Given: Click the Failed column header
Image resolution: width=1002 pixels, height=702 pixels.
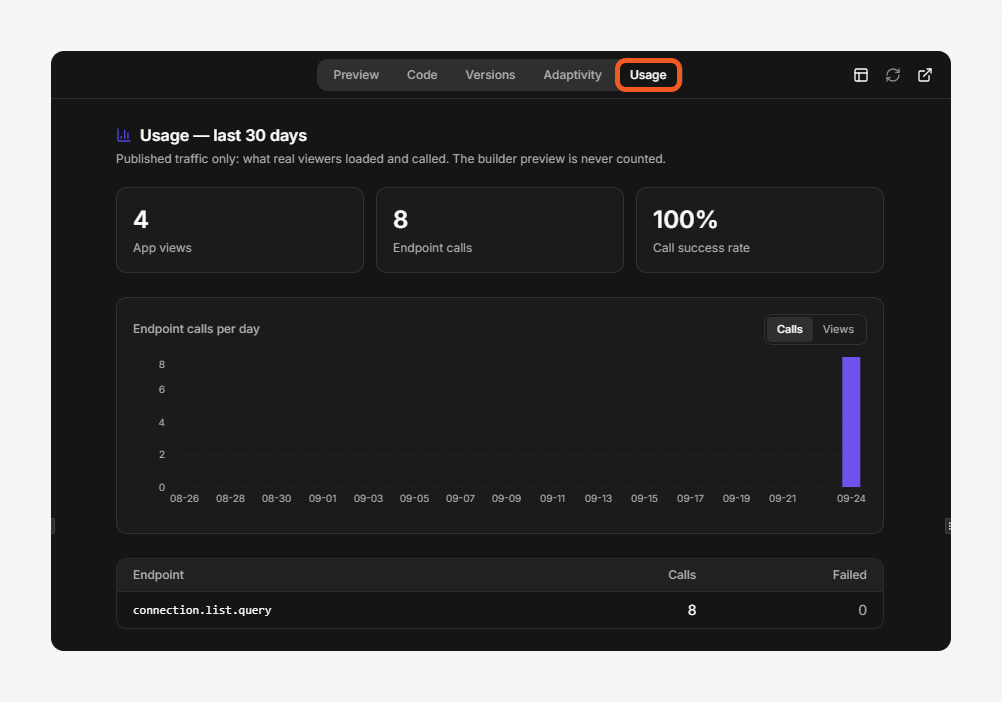Looking at the screenshot, I should coord(849,575).
